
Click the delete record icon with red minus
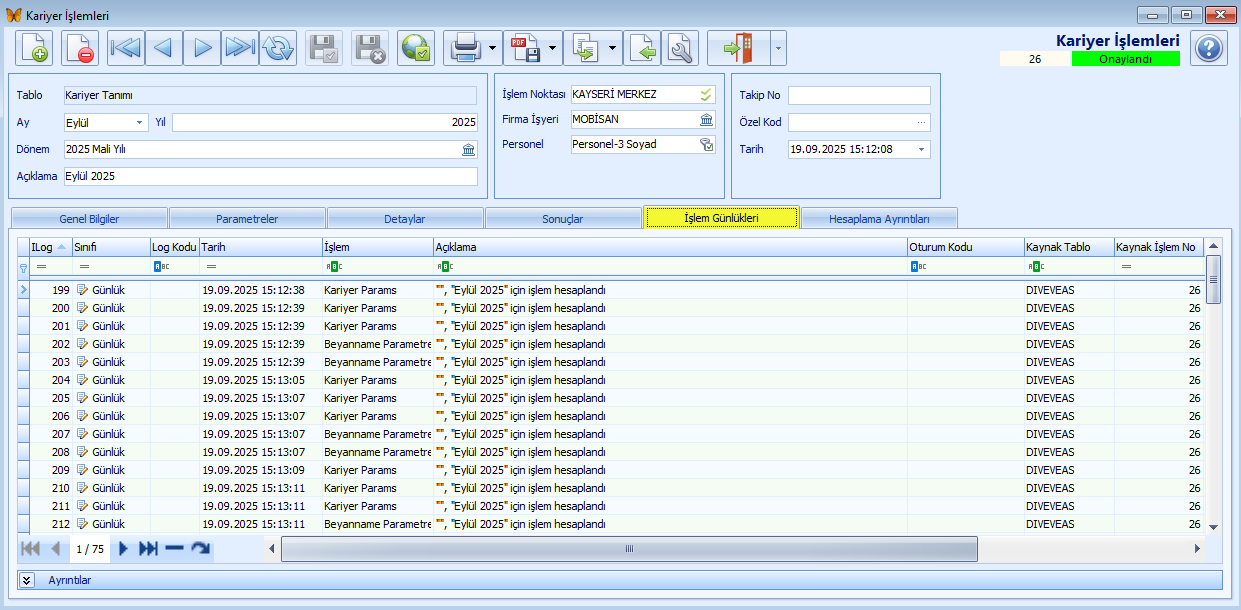click(80, 48)
